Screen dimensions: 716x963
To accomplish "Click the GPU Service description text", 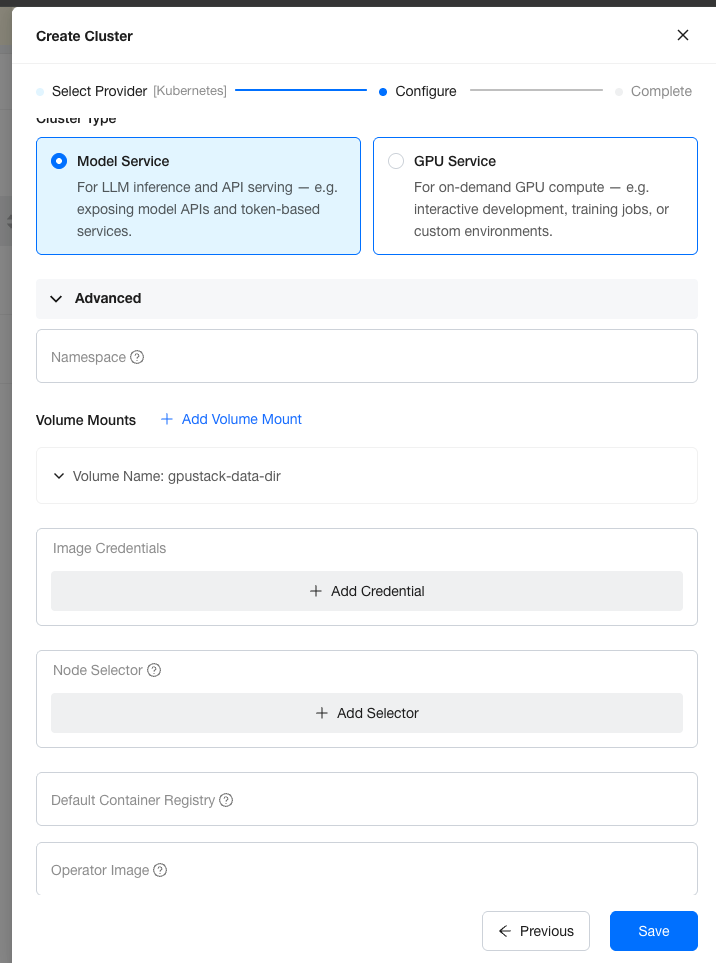I will 541,209.
